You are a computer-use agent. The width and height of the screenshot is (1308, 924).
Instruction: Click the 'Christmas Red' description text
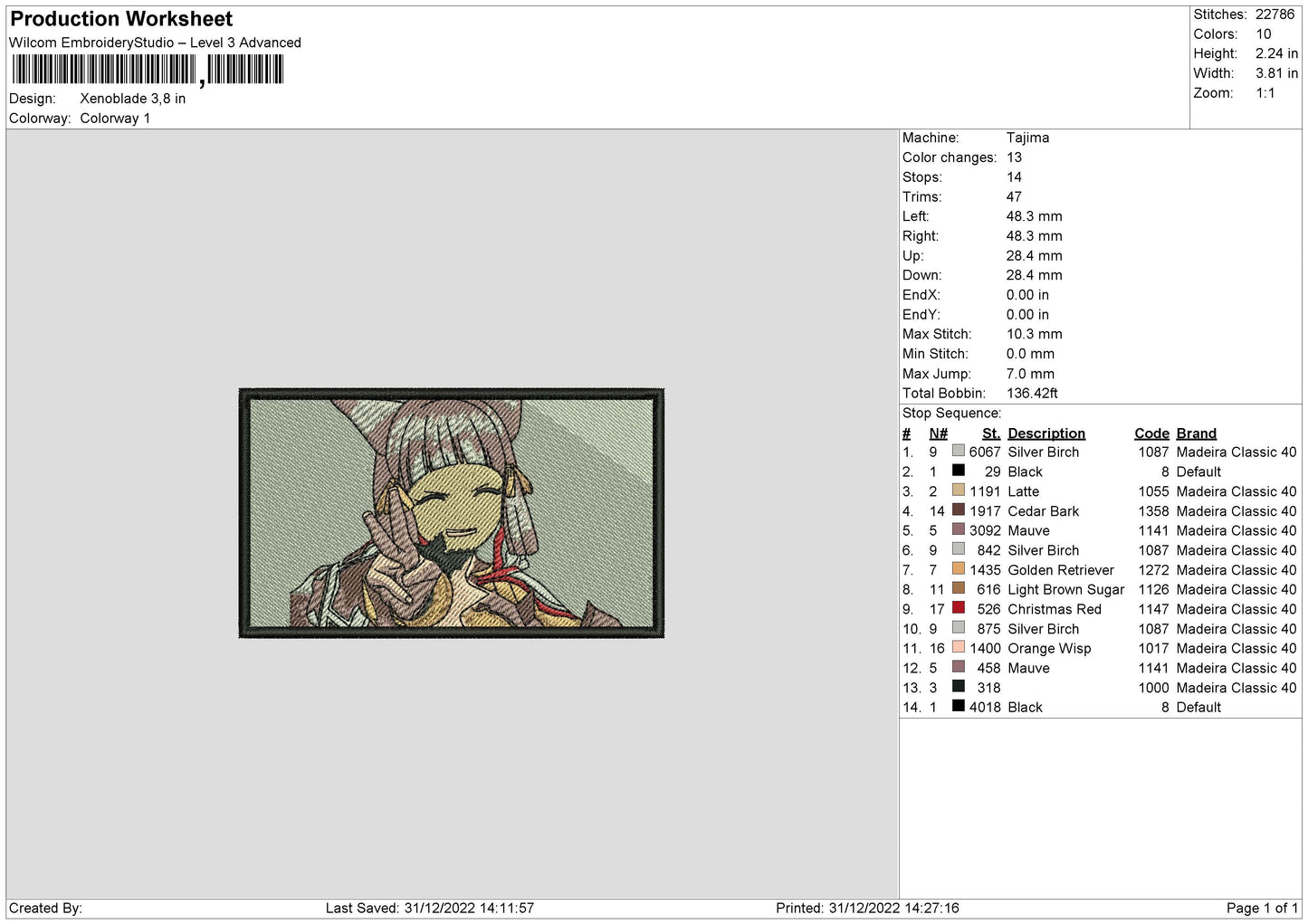[x=1055, y=610]
